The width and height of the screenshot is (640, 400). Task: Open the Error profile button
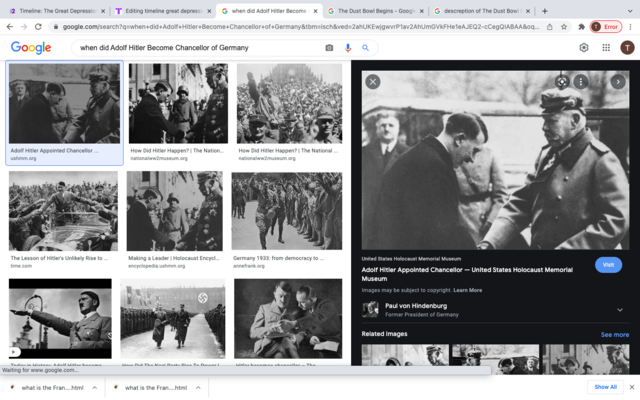point(606,27)
